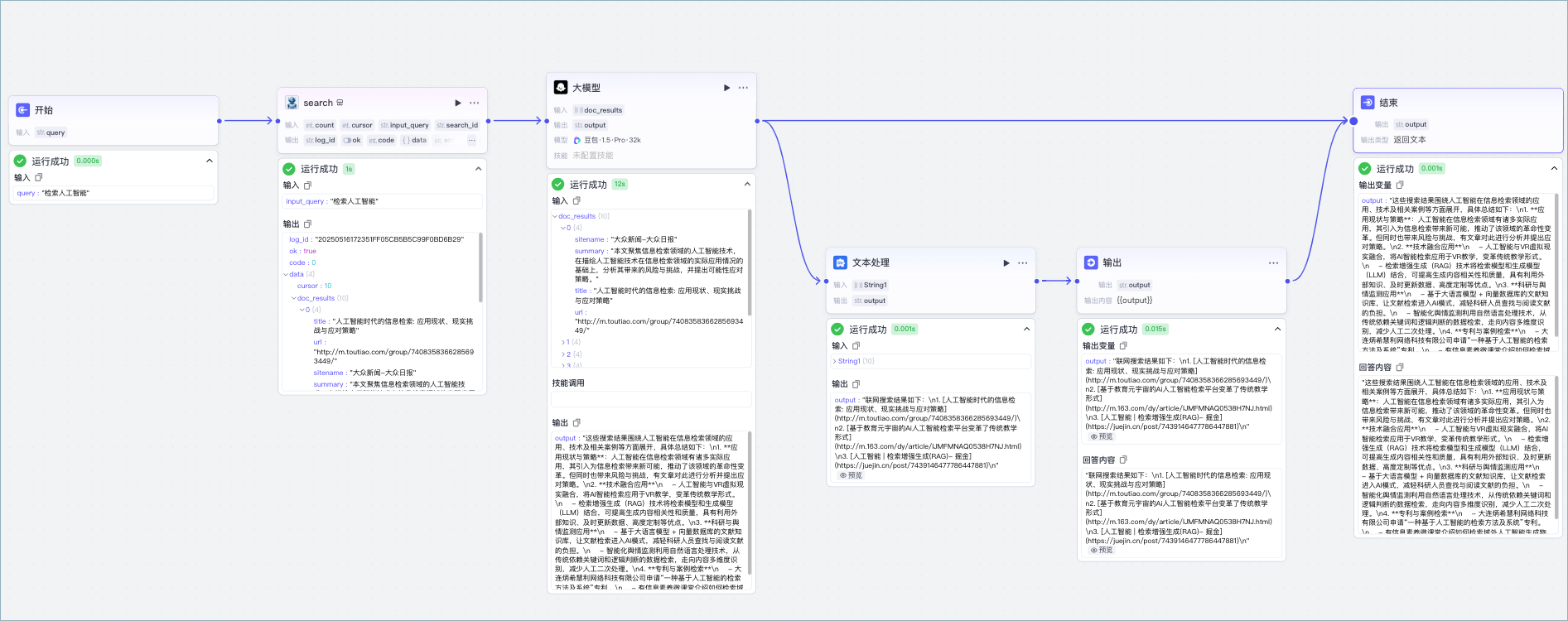Run the search node with its play button

click(x=457, y=103)
